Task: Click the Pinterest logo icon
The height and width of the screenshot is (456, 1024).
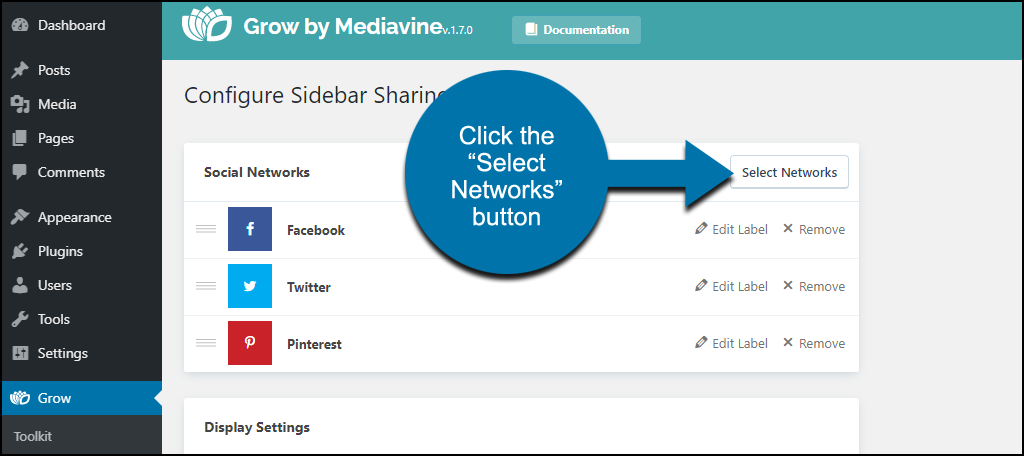Action: [x=249, y=343]
